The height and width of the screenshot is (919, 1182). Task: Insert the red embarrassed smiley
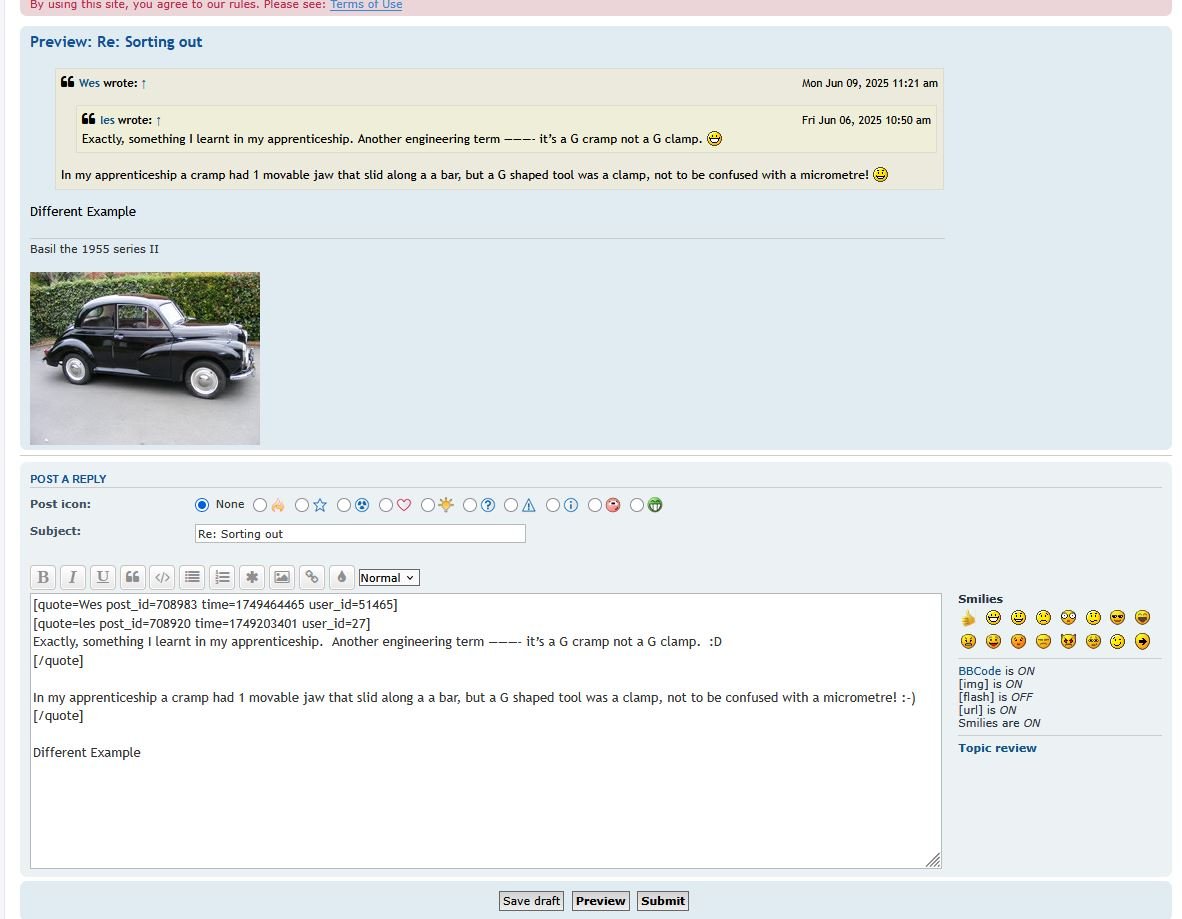(x=1018, y=642)
